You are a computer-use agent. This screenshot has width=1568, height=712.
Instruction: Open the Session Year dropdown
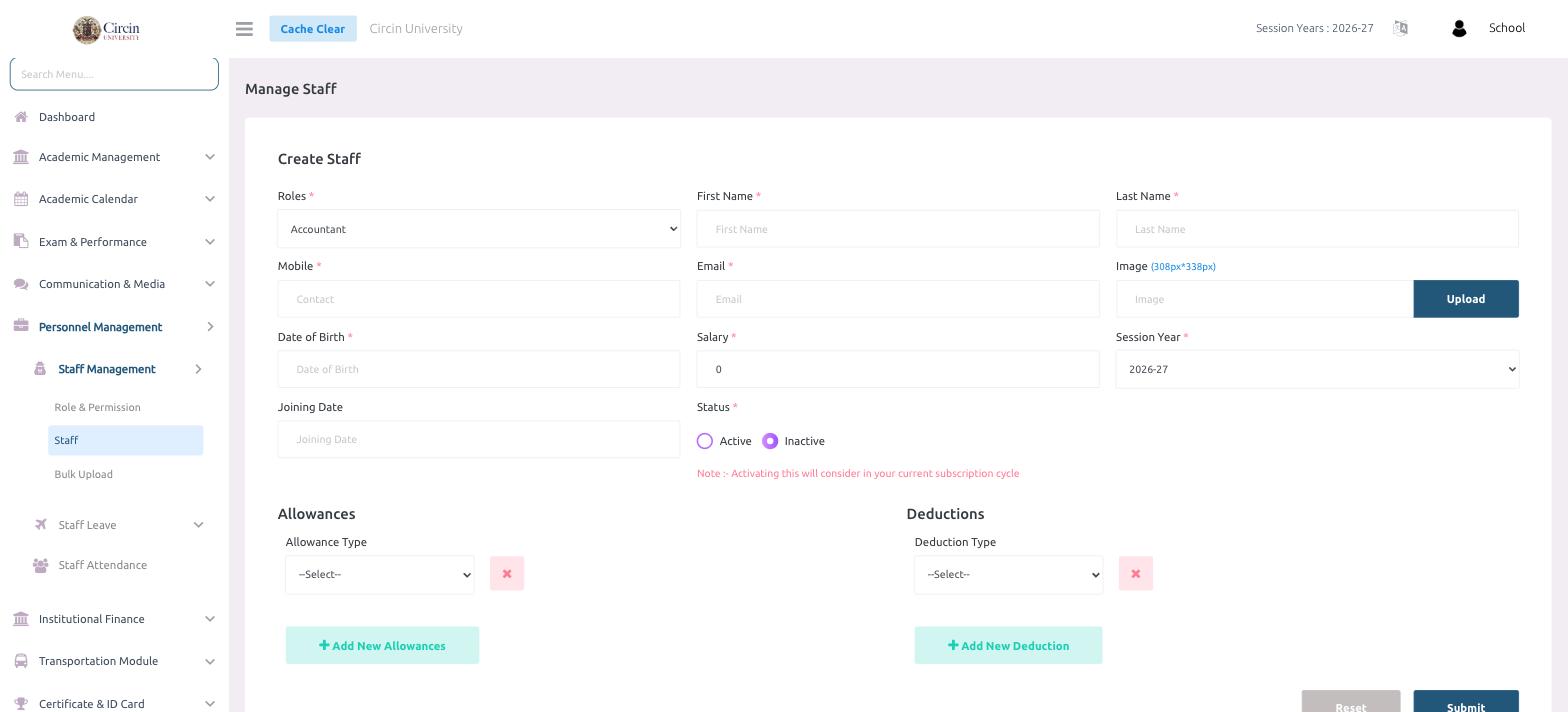(1317, 369)
